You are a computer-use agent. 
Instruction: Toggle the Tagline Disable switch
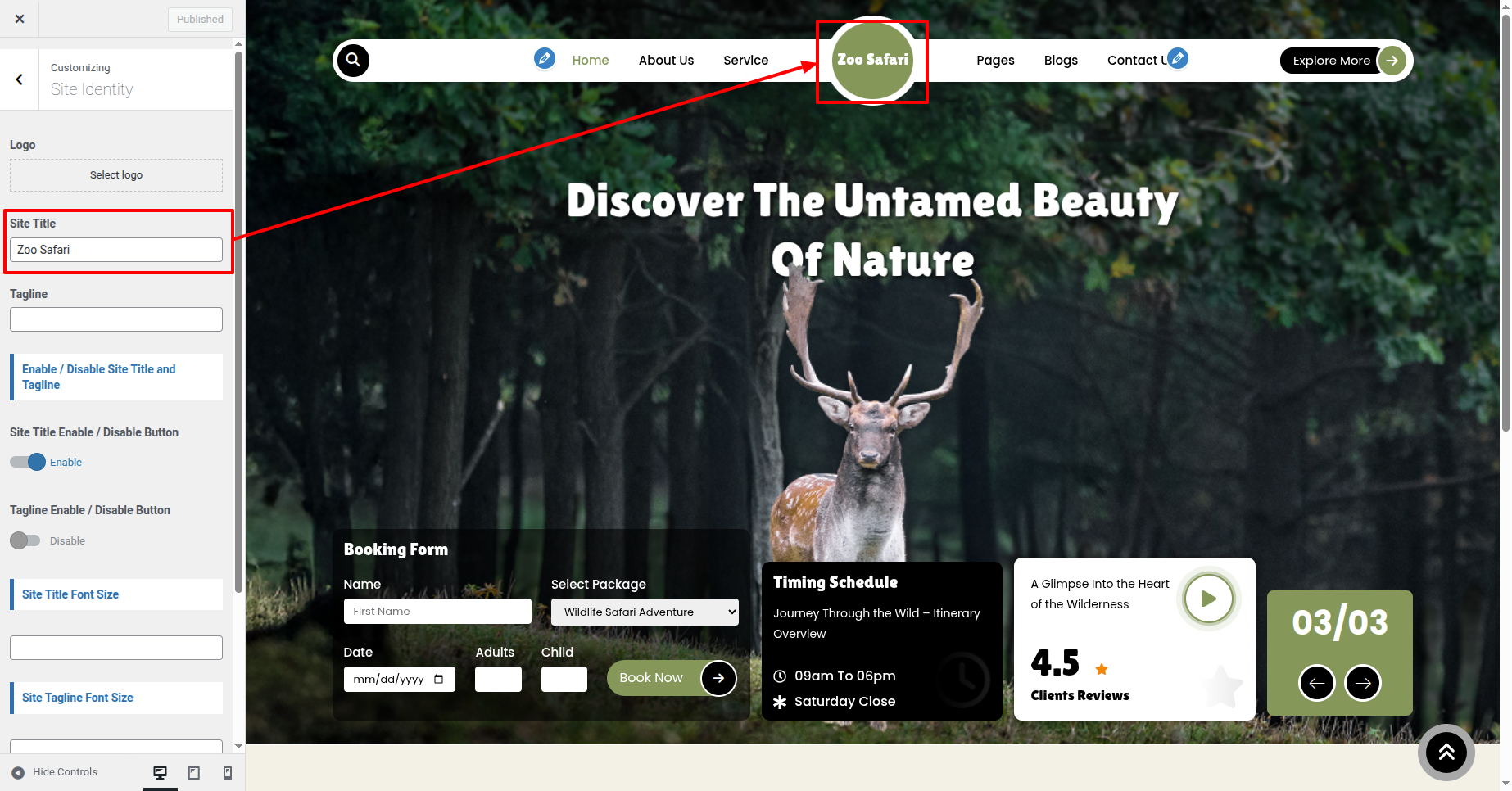coord(25,540)
